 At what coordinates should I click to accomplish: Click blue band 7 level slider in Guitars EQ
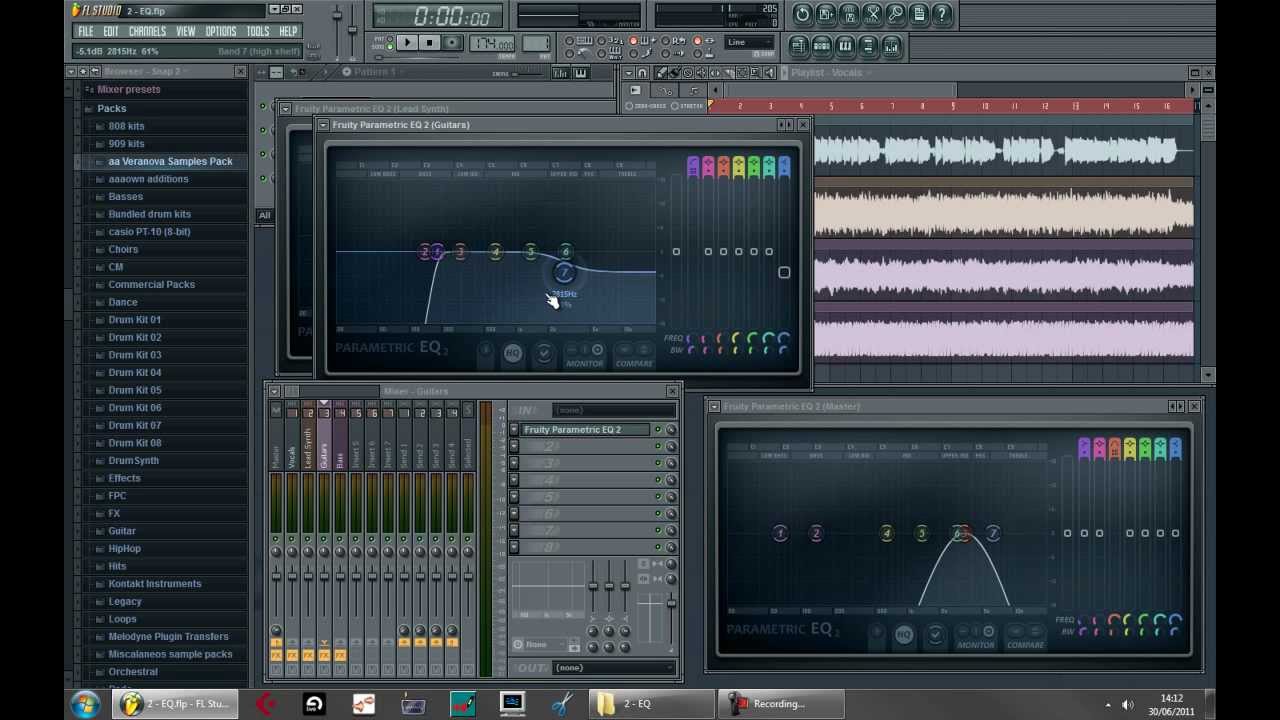pos(784,273)
